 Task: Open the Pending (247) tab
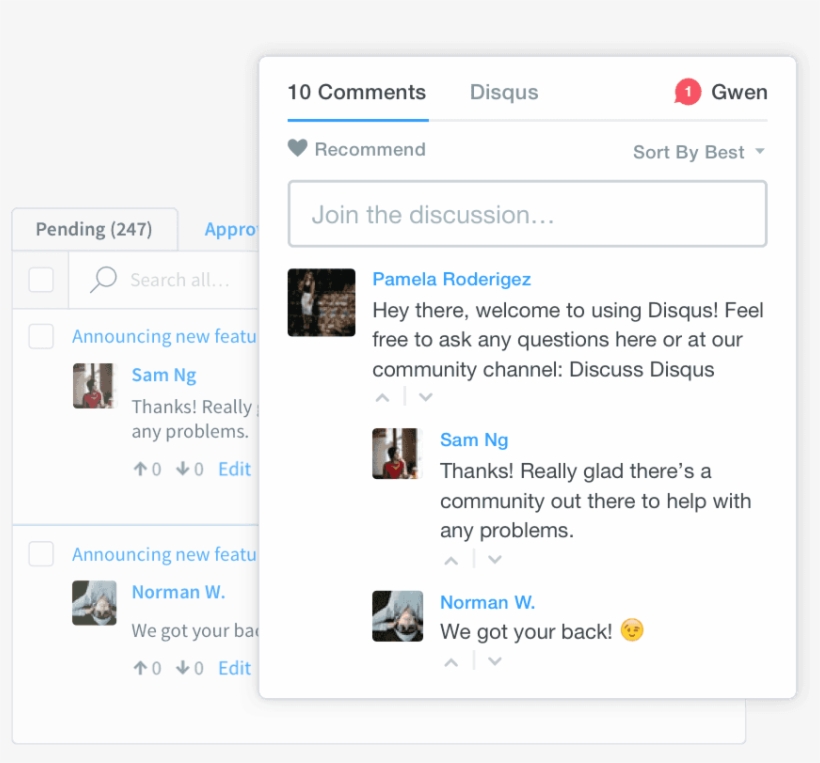tap(94, 229)
